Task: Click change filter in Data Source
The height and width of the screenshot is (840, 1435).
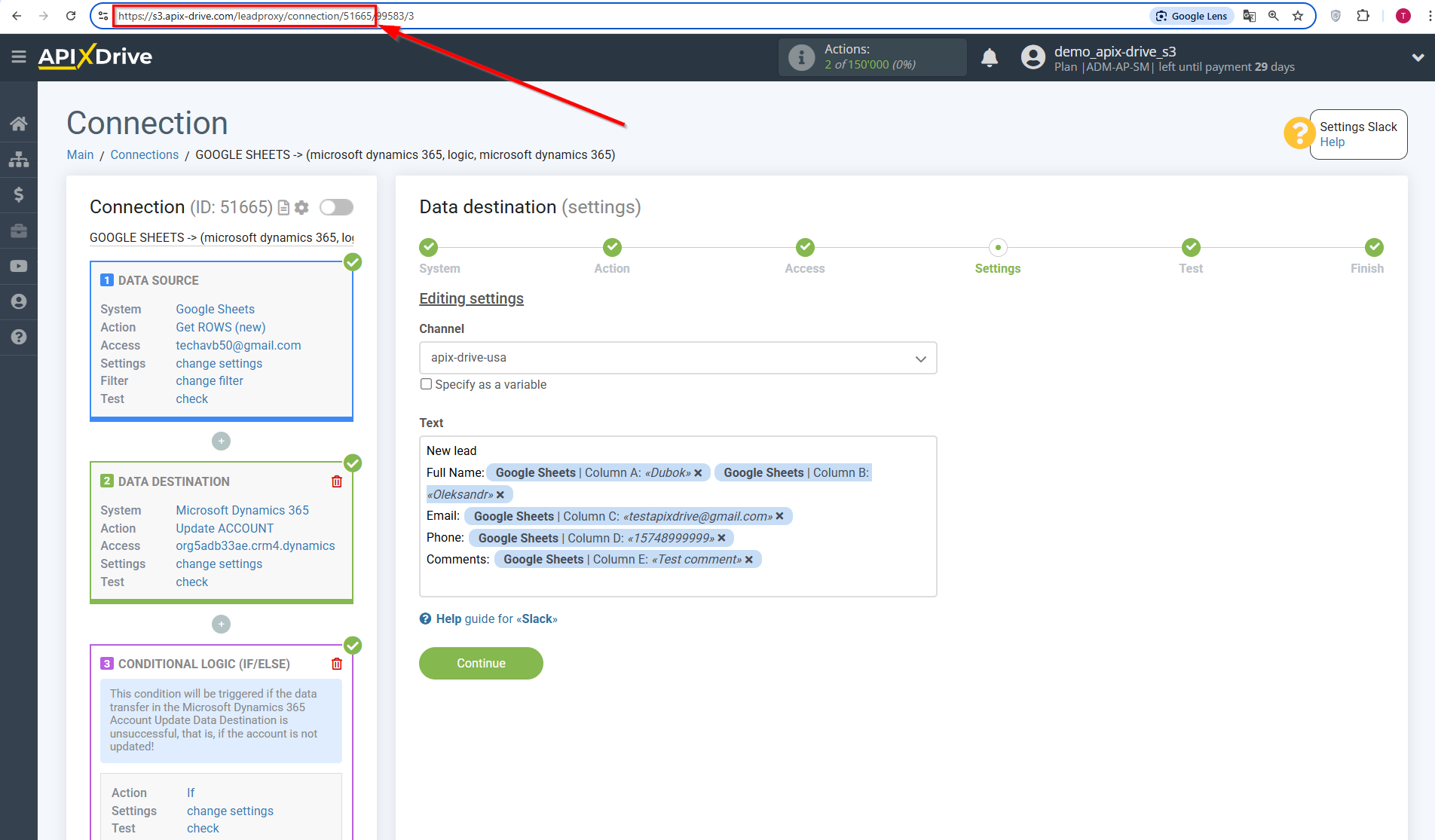Action: (210, 381)
